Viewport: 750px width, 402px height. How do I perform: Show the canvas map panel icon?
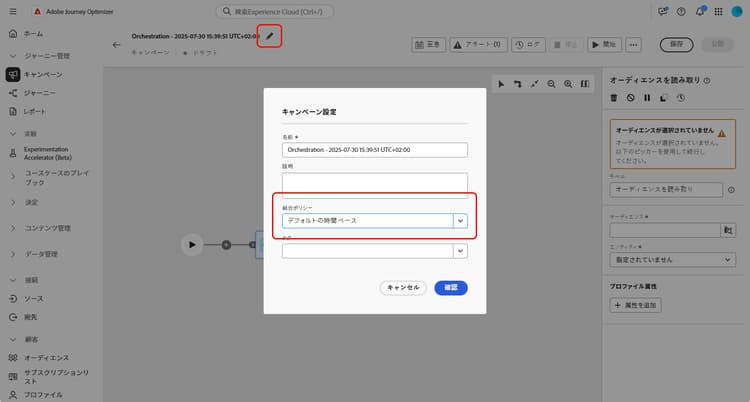pyautogui.click(x=585, y=84)
